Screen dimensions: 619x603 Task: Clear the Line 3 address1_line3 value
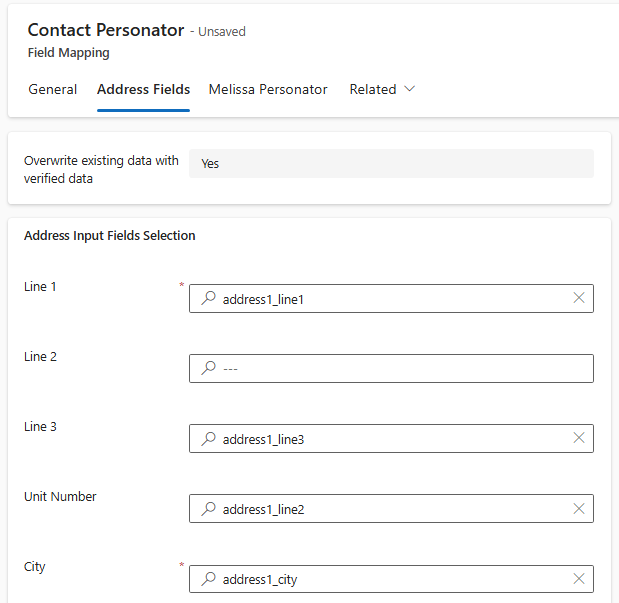[x=578, y=438]
